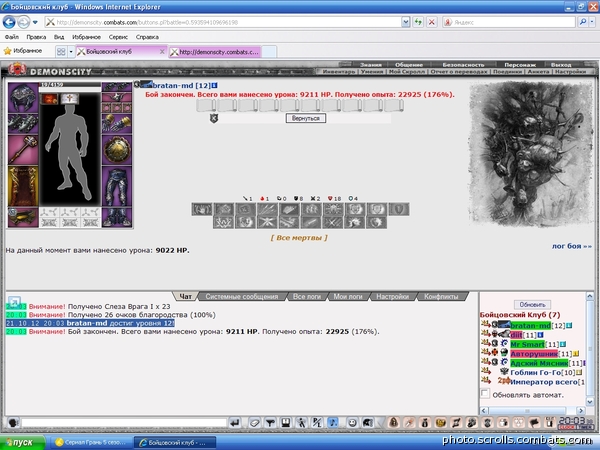Click player Гоблин Го-Го in the list
600x450 pixels.
coord(535,372)
